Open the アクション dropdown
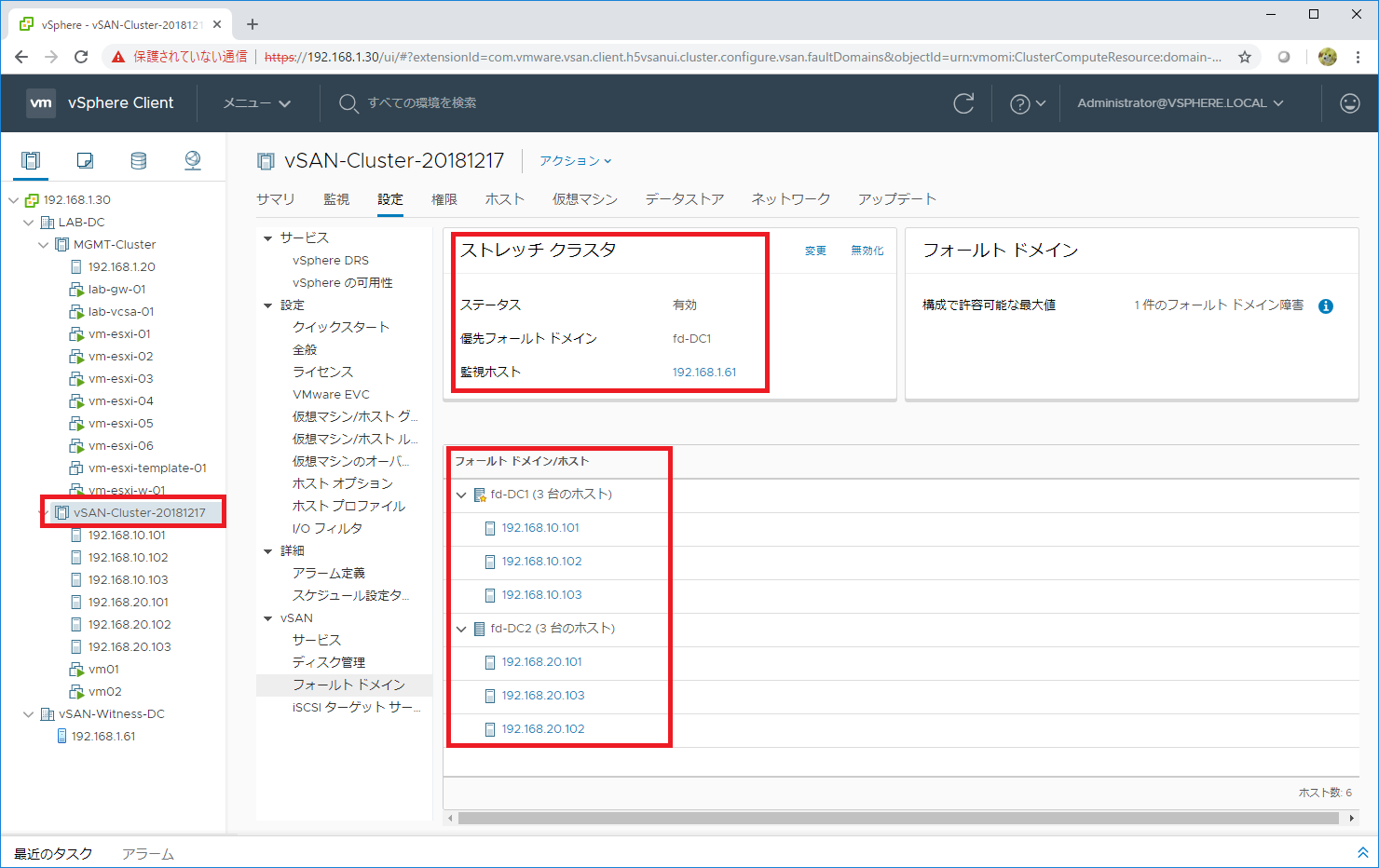 (x=576, y=161)
